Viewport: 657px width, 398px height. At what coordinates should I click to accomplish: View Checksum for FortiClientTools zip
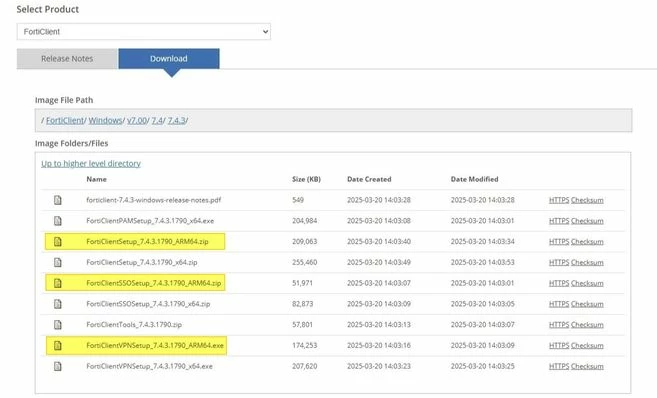point(587,325)
